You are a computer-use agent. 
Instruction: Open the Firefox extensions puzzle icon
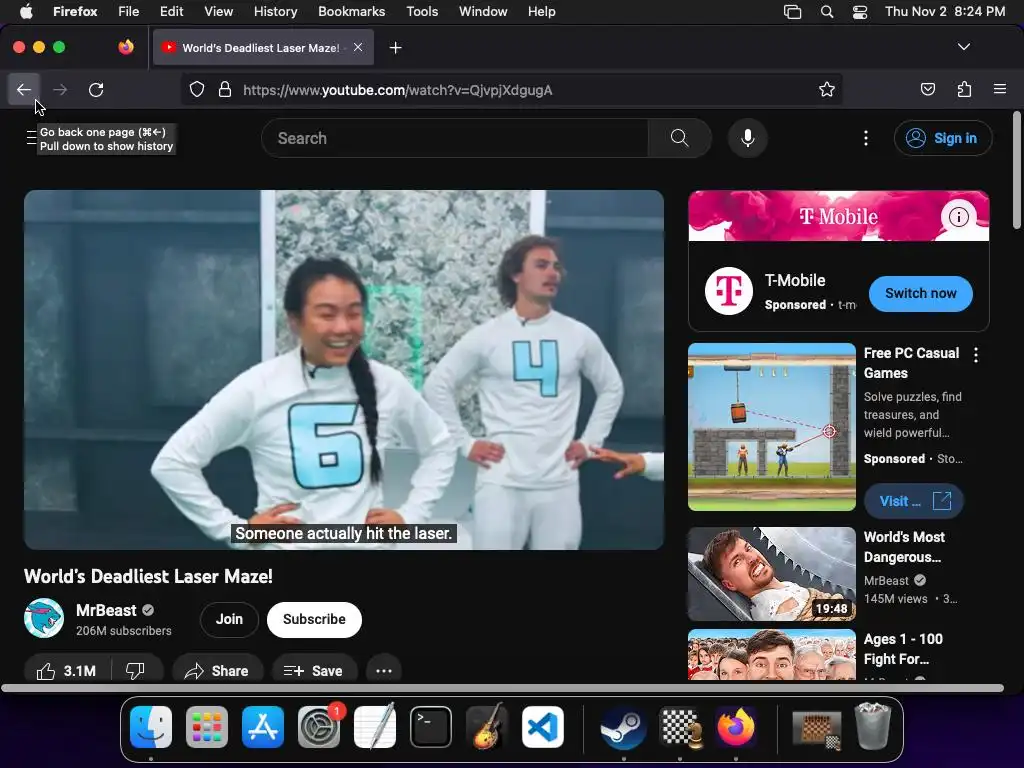point(965,89)
